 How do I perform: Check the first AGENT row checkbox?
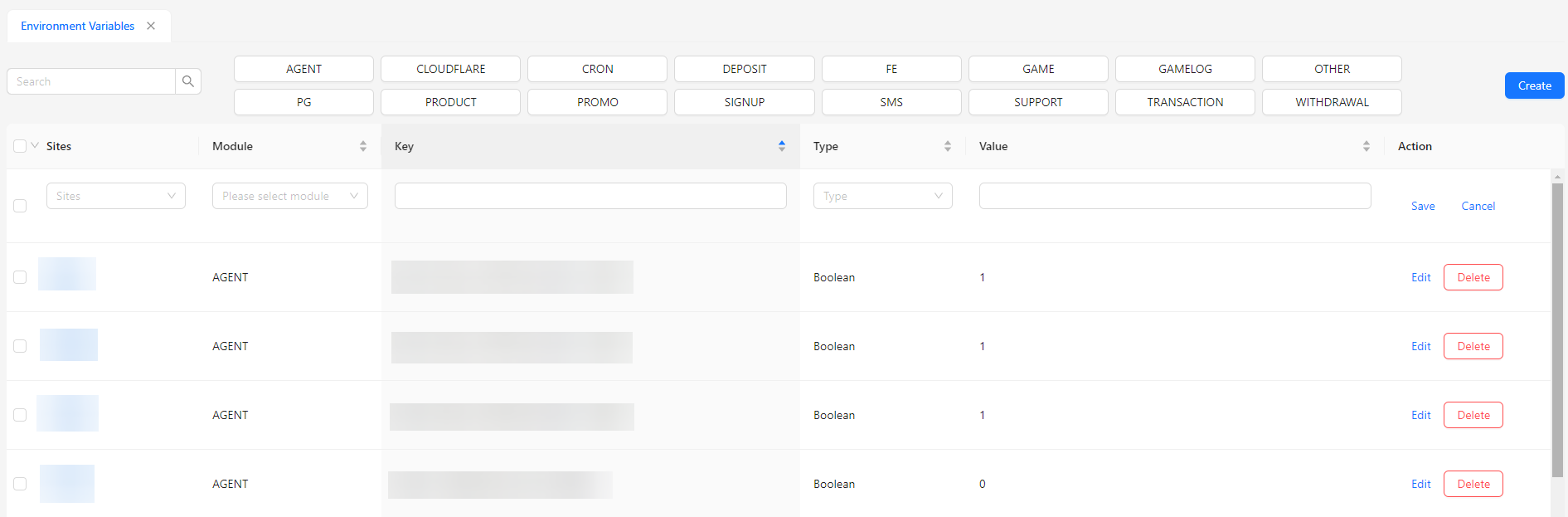(x=20, y=277)
